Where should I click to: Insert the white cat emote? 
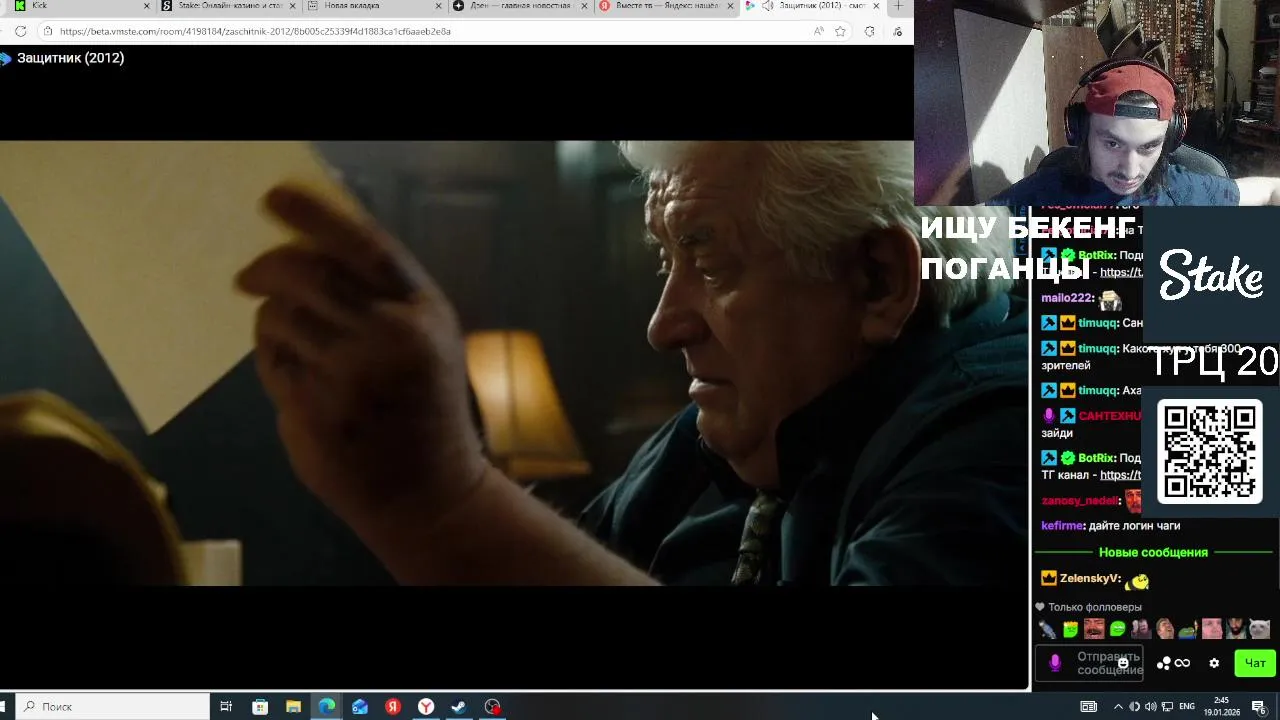coord(1259,629)
